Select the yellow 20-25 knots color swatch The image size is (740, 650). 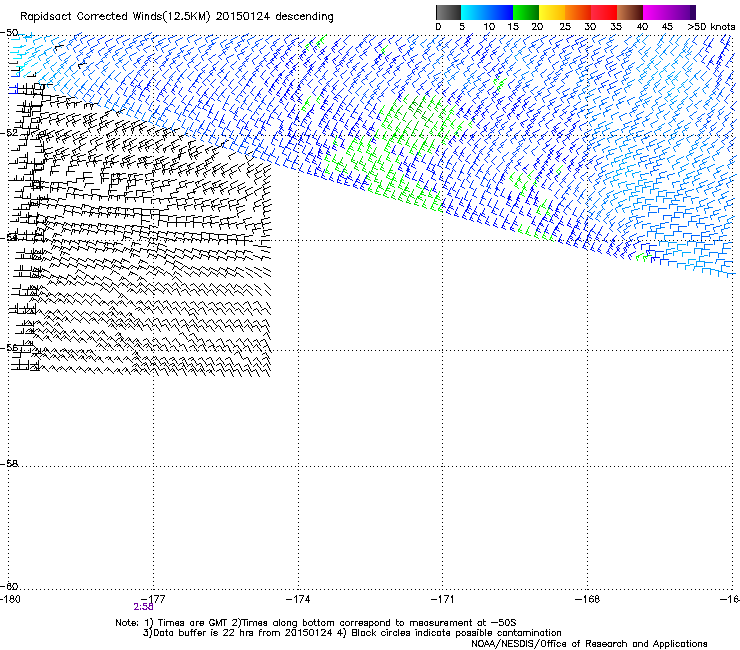pos(552,12)
